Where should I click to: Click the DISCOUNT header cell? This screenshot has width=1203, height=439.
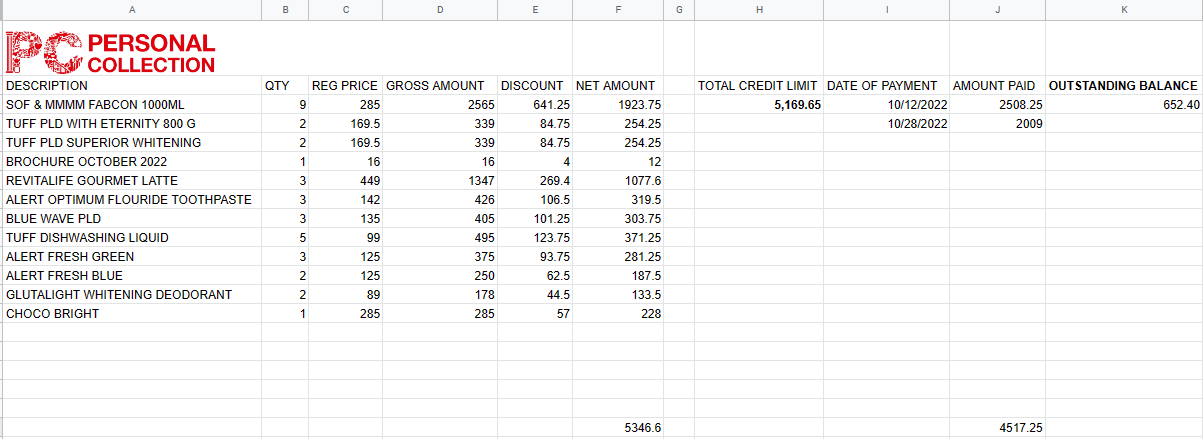pos(535,86)
